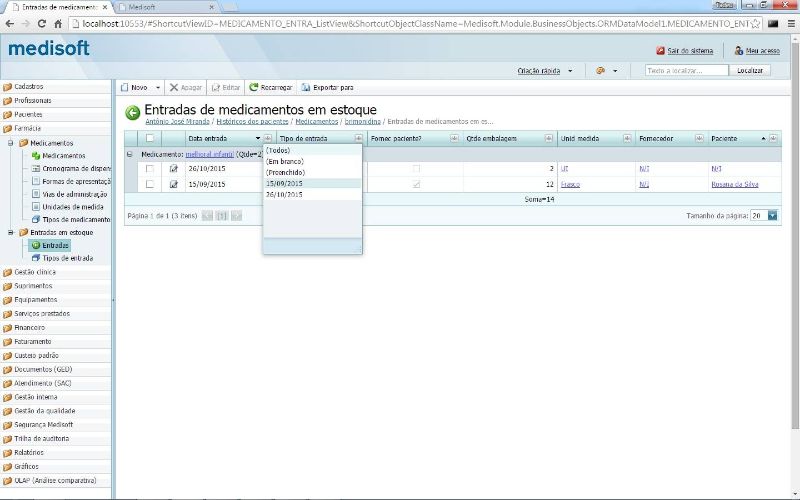Collapse the Entradas em estoque tree node
Screen dimensions: 800x500
pos(10,232)
